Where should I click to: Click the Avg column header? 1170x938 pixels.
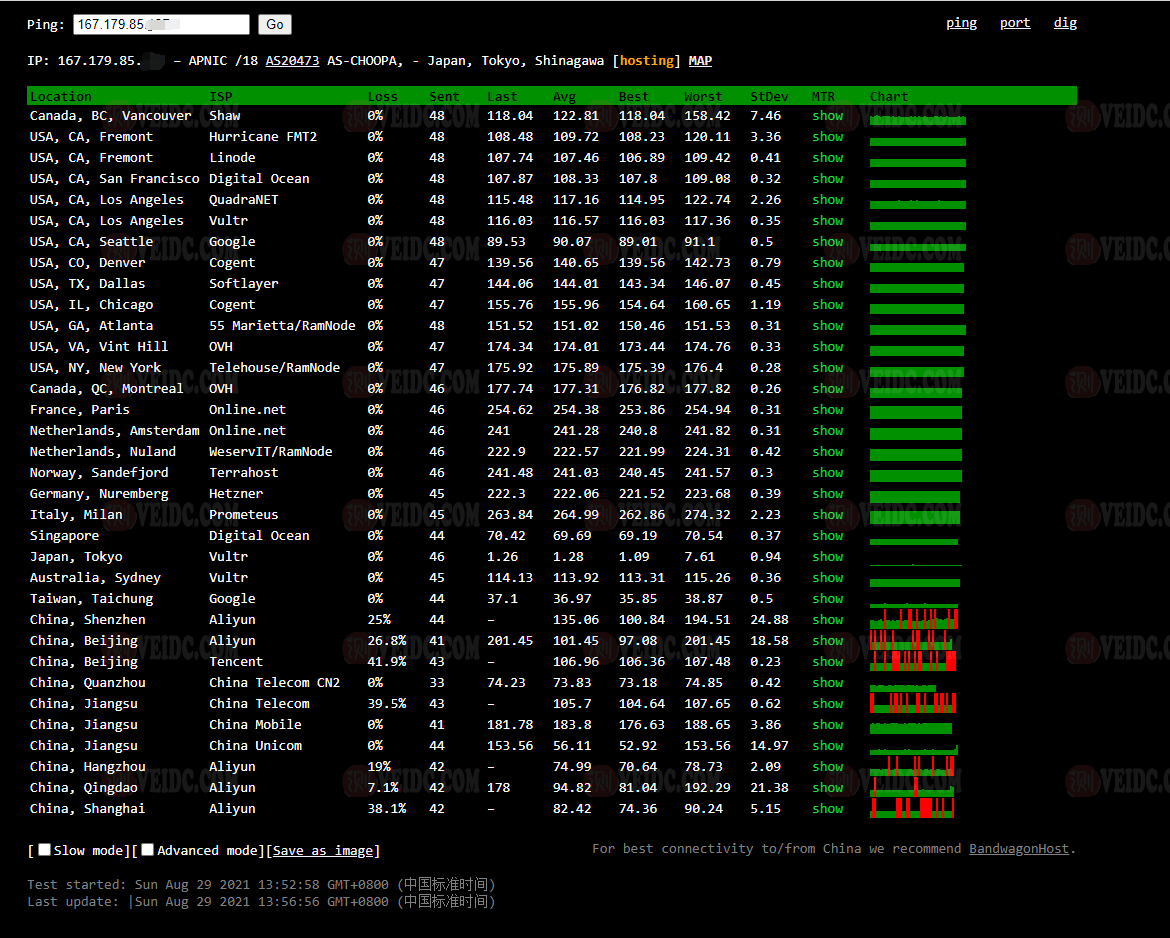point(564,97)
